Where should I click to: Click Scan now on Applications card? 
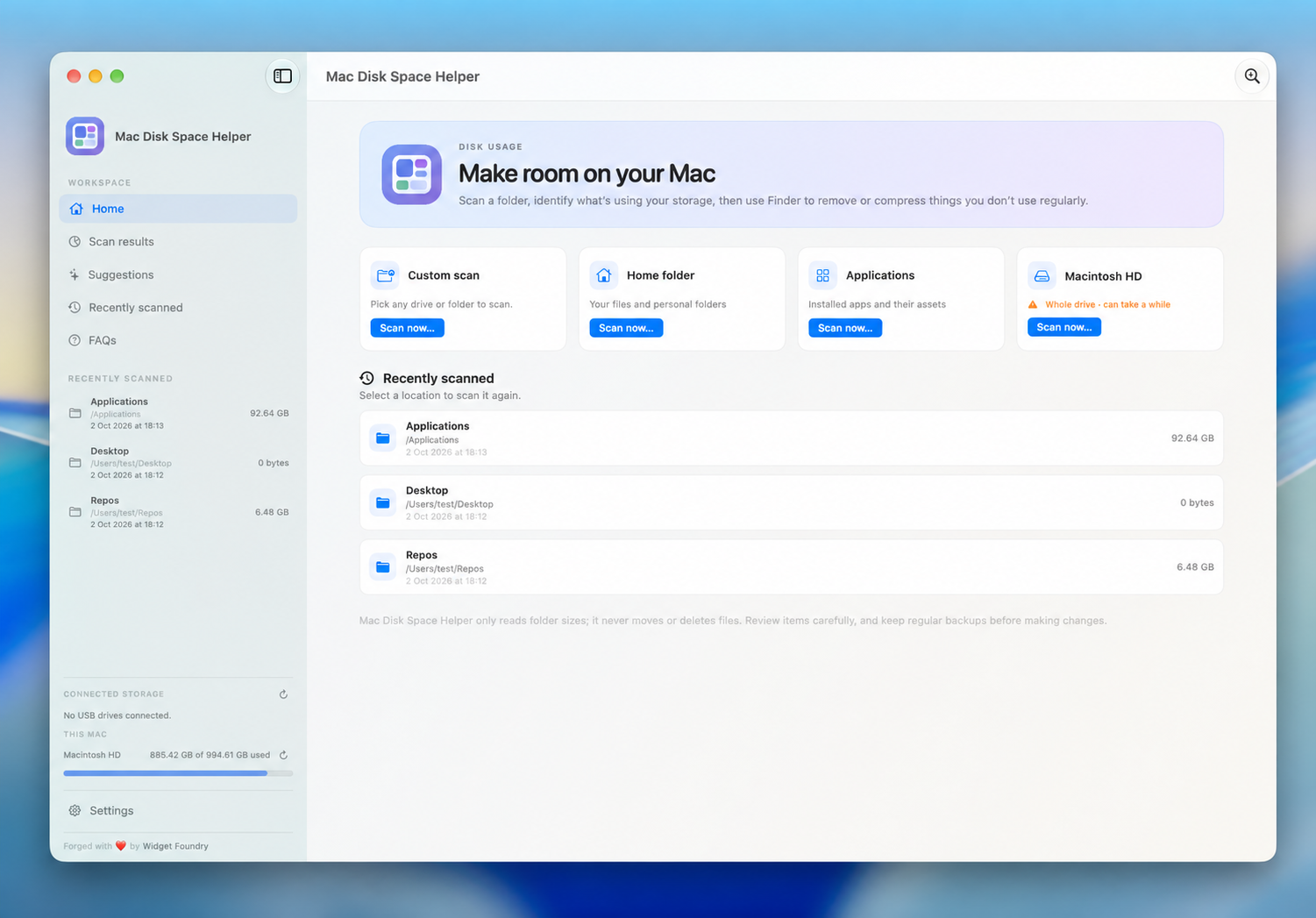845,328
